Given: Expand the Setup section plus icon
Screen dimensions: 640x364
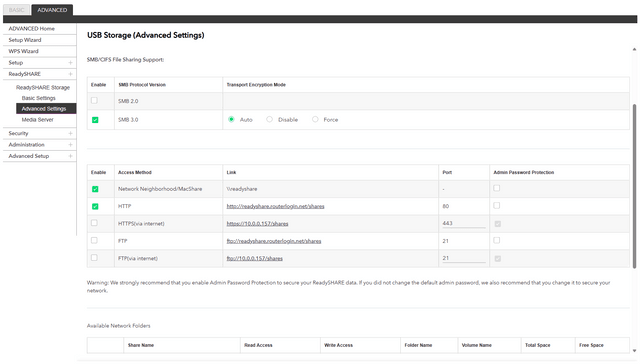Looking at the screenshot, I should 70,62.
